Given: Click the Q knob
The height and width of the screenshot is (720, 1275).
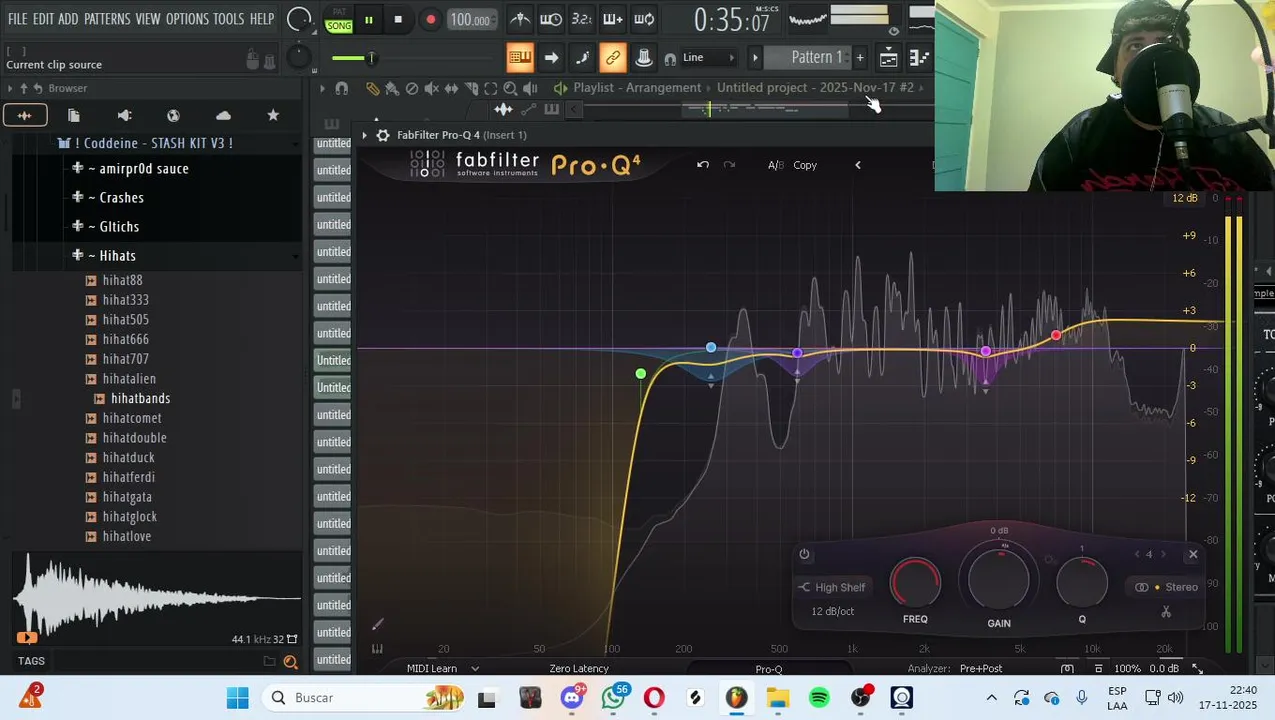Looking at the screenshot, I should [1081, 582].
